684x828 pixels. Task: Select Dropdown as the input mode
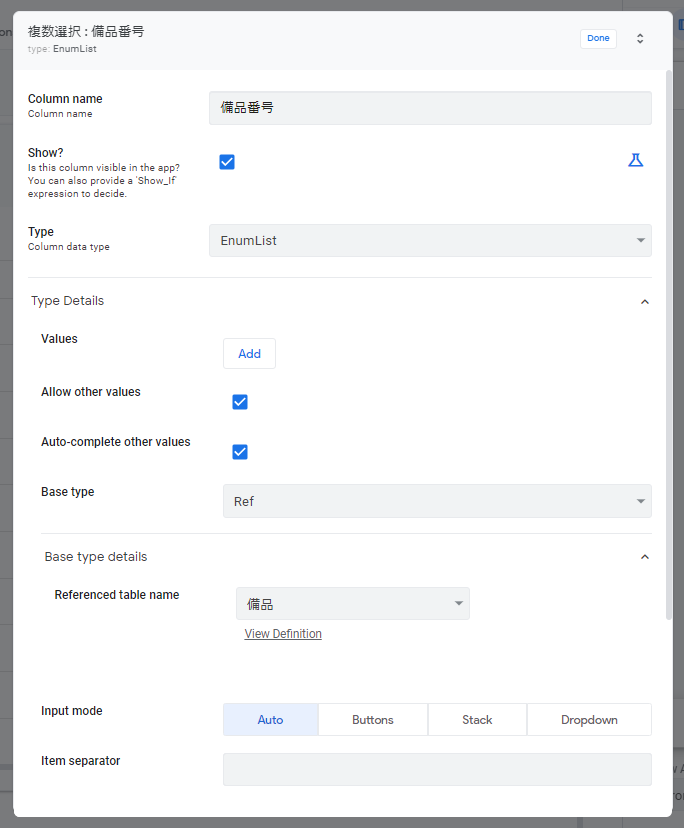[589, 719]
